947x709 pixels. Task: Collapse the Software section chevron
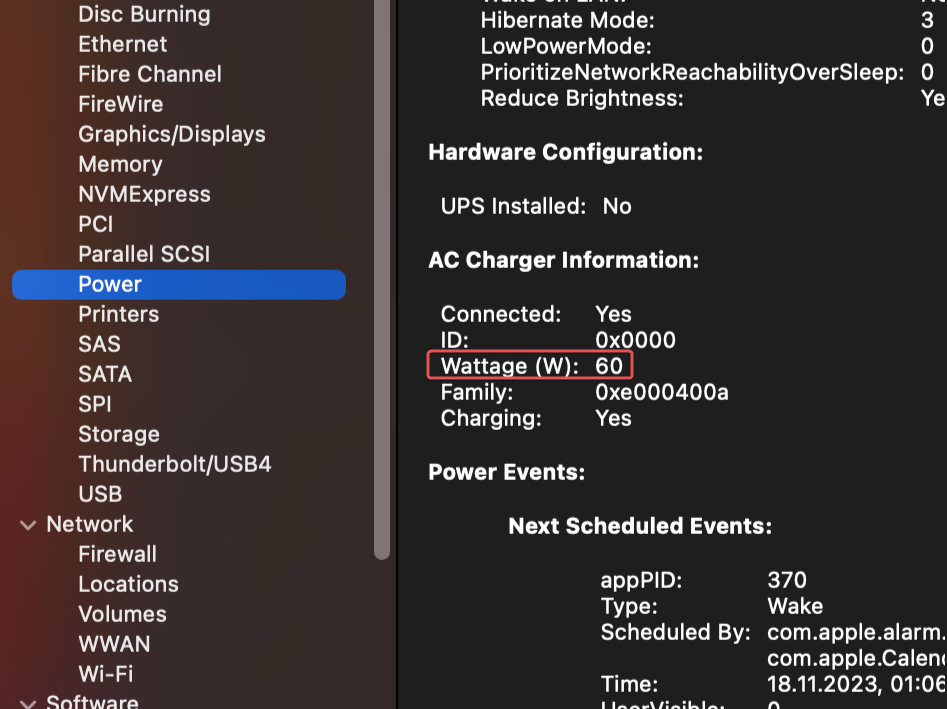[28, 704]
